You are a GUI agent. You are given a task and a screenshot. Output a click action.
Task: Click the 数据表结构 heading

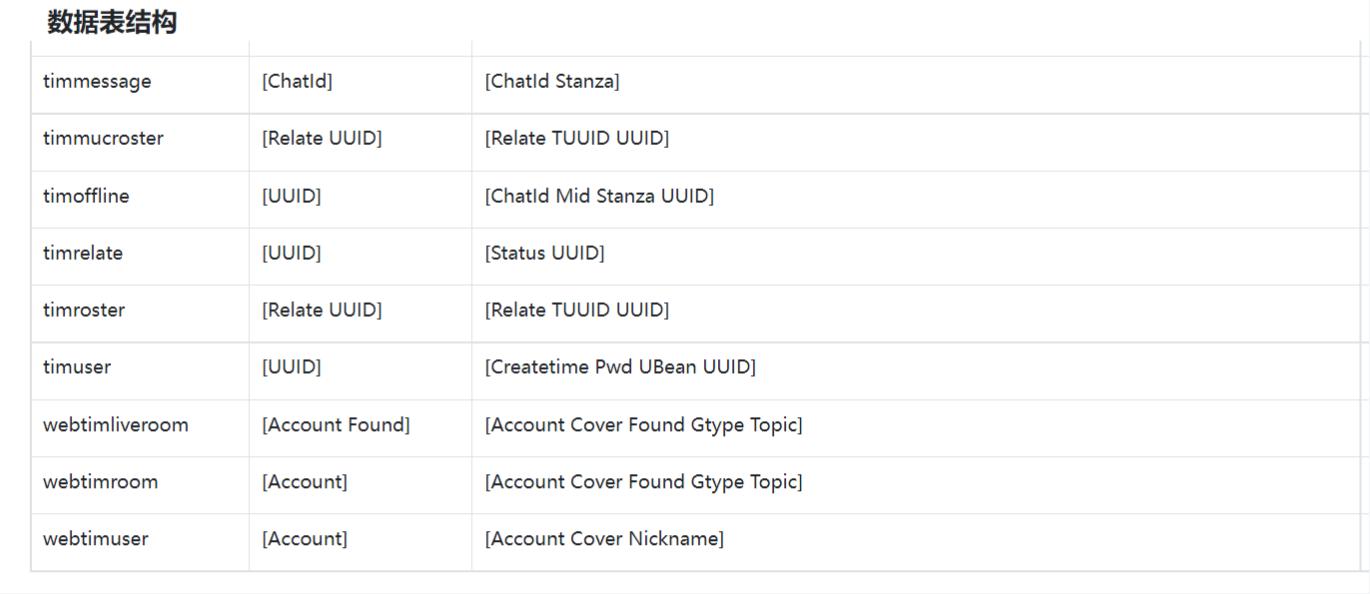(x=112, y=22)
